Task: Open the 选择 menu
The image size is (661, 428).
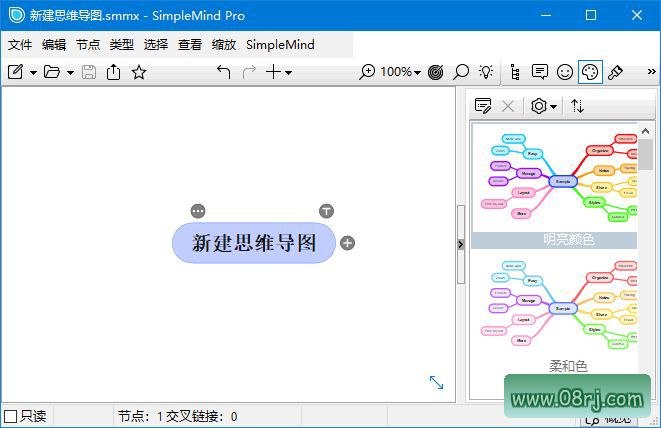Action: [x=156, y=44]
